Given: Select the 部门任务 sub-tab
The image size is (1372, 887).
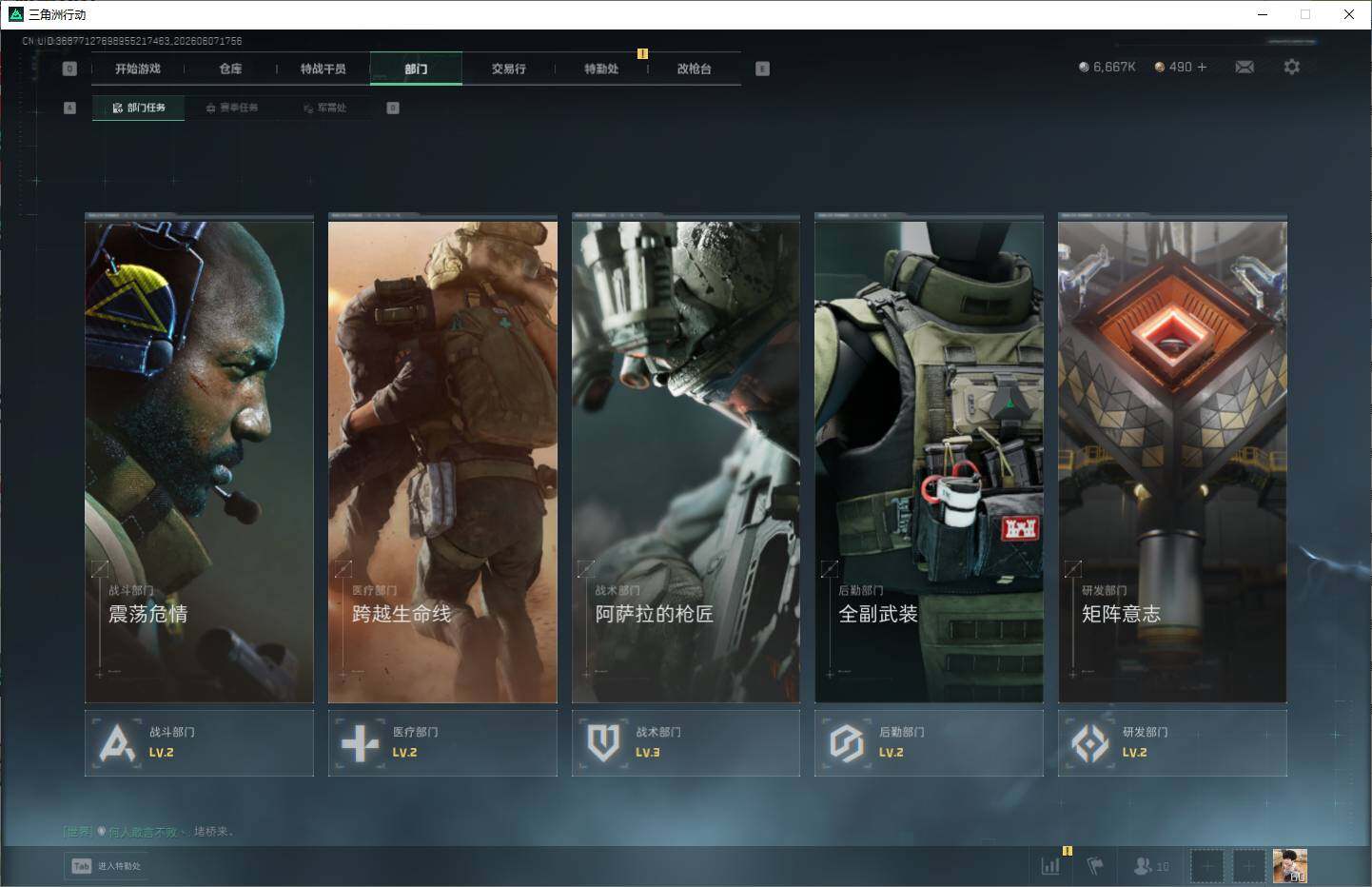Looking at the screenshot, I should [139, 108].
